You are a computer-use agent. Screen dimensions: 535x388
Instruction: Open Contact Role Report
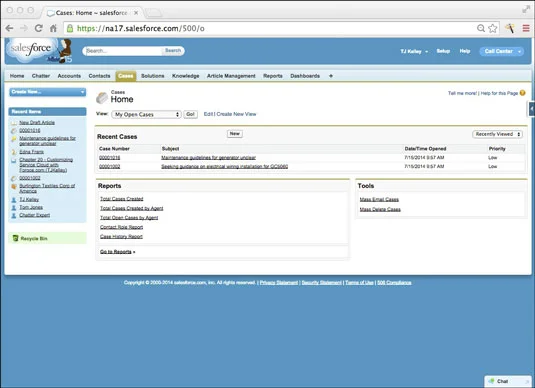pos(121,227)
